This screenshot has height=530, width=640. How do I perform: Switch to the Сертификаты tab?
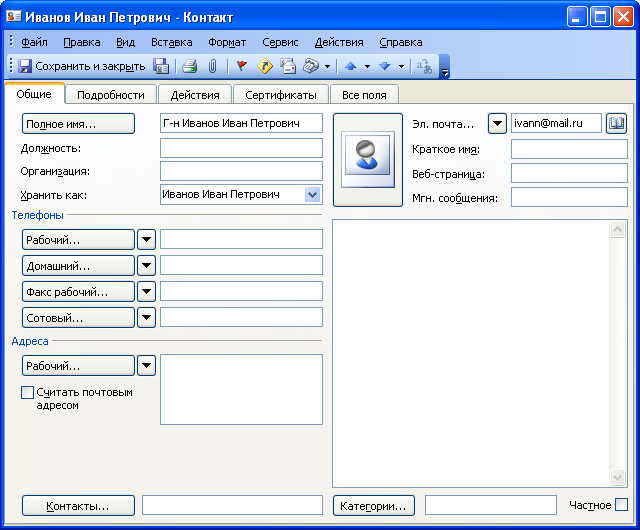click(x=281, y=95)
